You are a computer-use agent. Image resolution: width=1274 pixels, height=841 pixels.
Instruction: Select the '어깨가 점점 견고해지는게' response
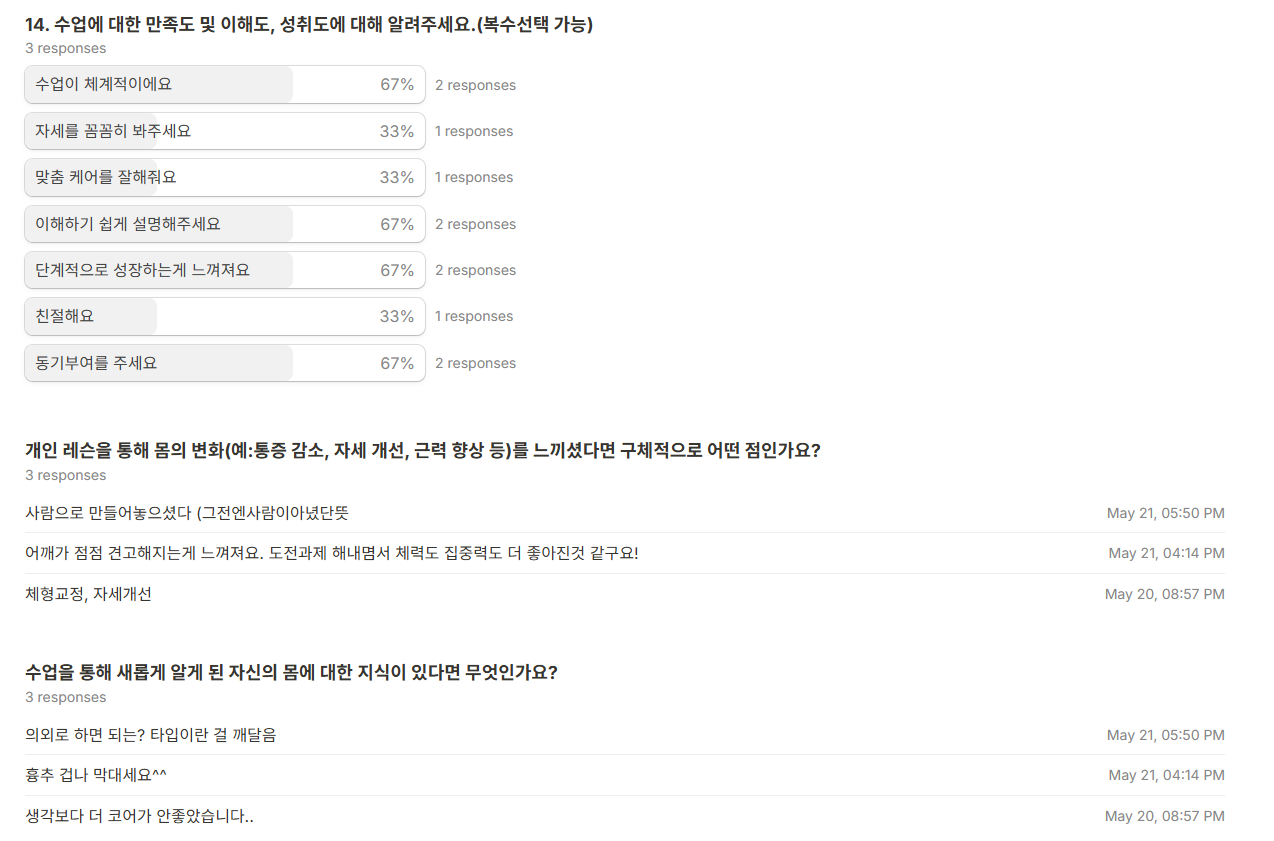[x=331, y=553]
